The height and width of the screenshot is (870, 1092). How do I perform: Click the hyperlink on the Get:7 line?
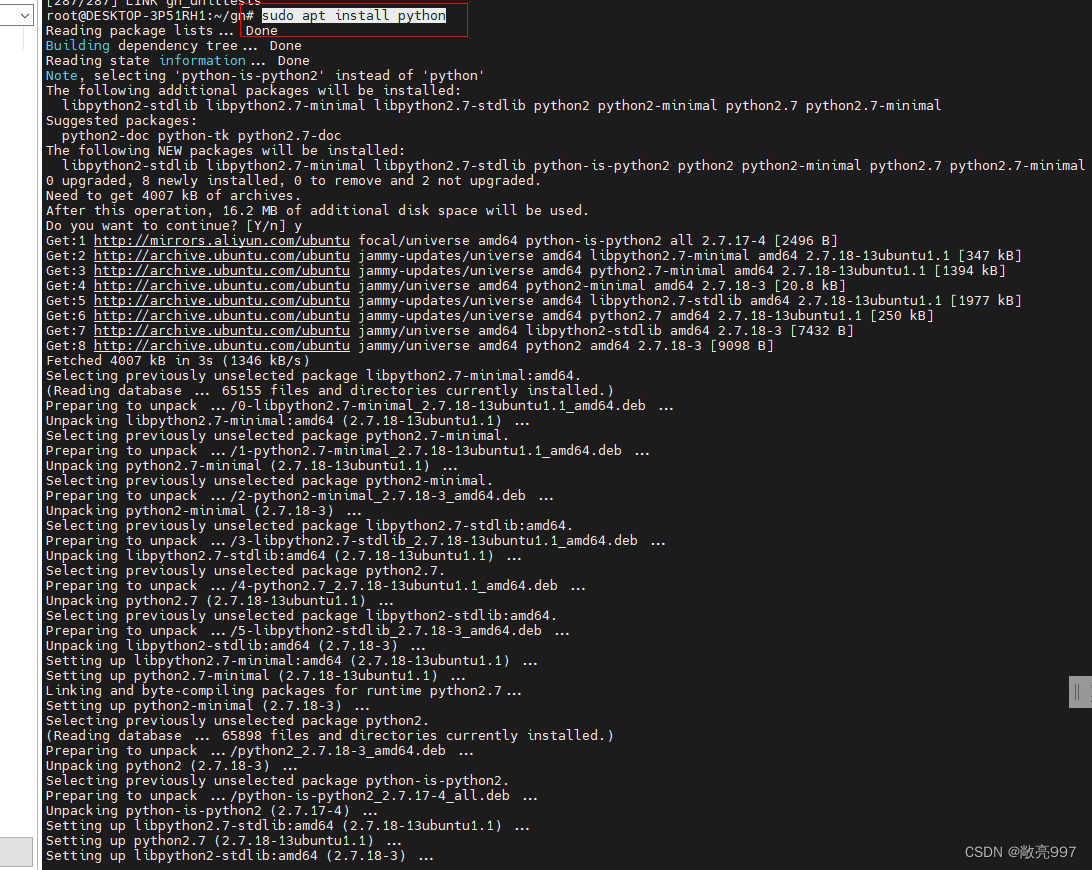pos(221,331)
